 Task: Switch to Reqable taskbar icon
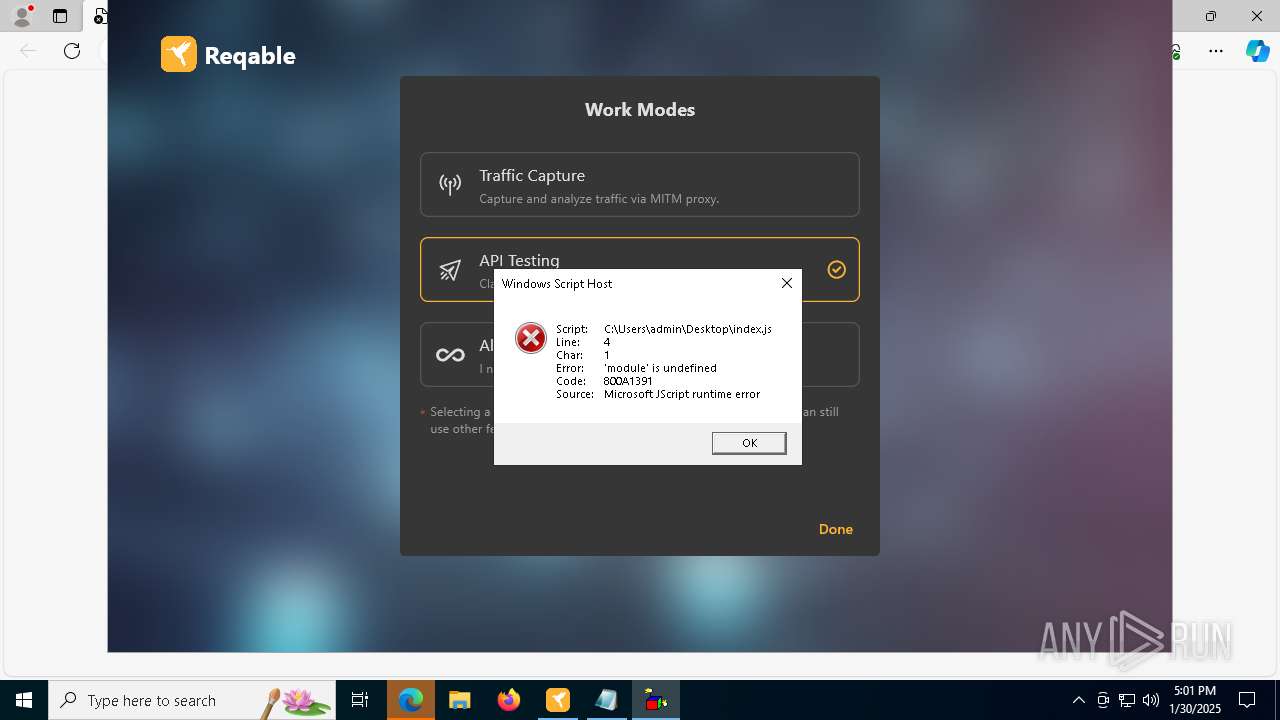[558, 700]
